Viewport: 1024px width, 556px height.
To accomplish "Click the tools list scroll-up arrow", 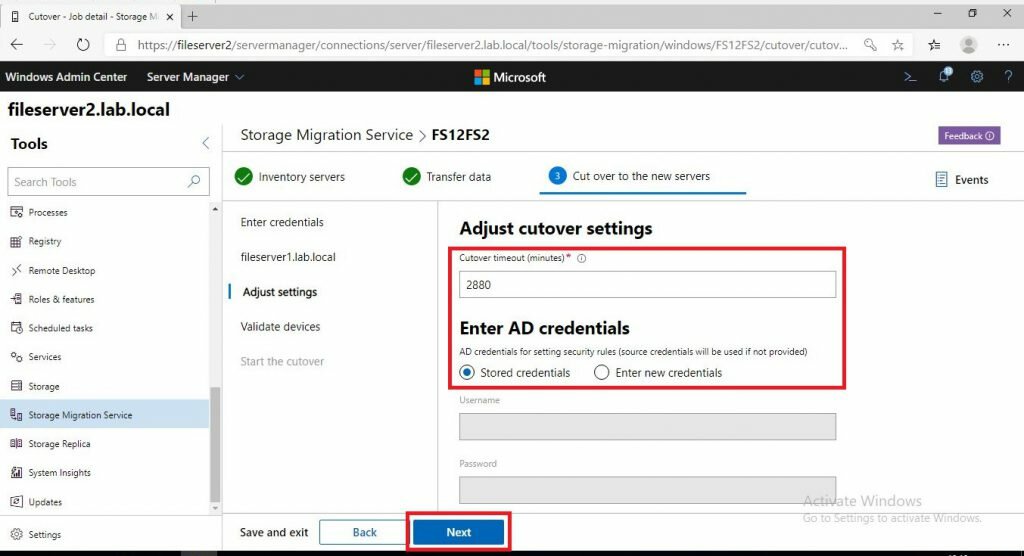I will [x=215, y=209].
